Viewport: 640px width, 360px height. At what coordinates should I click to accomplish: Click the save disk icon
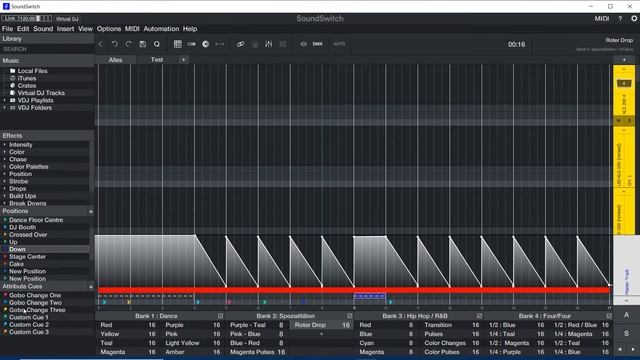pyautogui.click(x=142, y=44)
